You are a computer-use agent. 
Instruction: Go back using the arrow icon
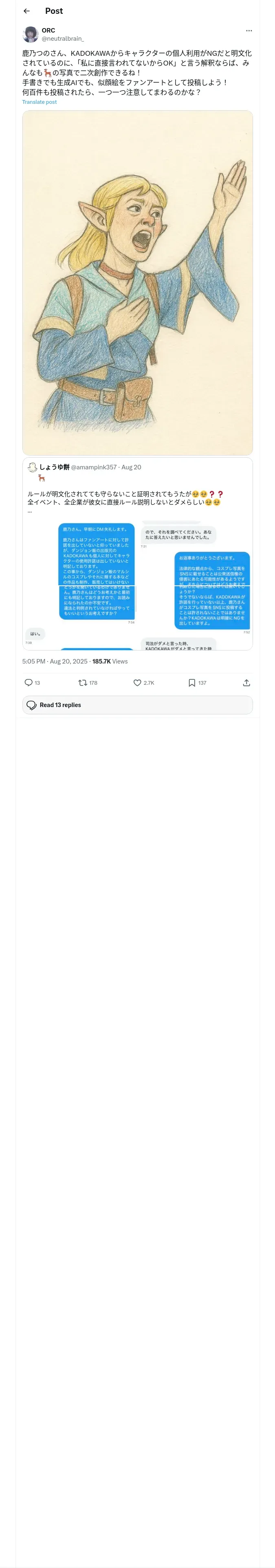coord(27,11)
